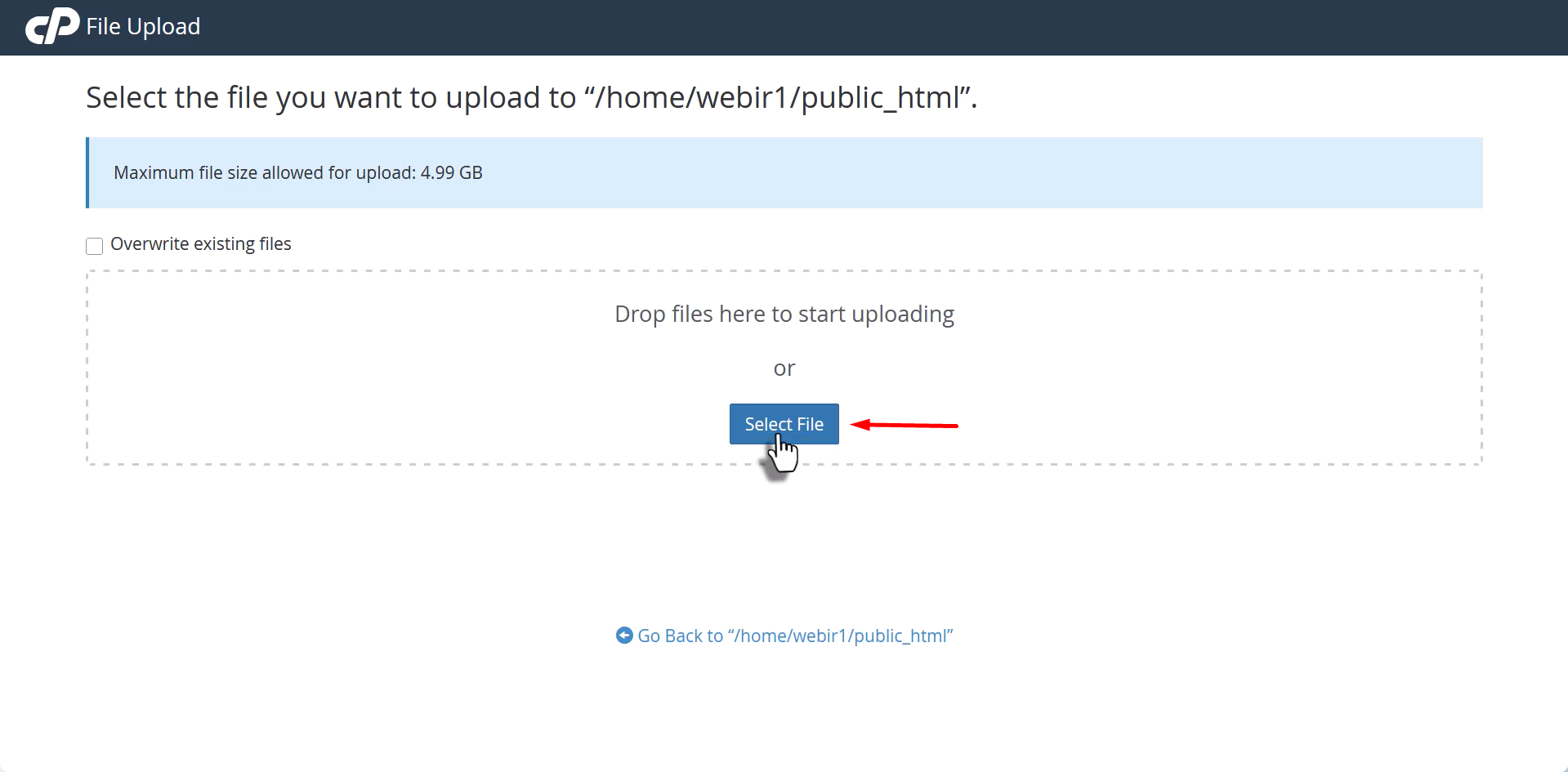Click the "4.99 GB" size value

(x=451, y=173)
